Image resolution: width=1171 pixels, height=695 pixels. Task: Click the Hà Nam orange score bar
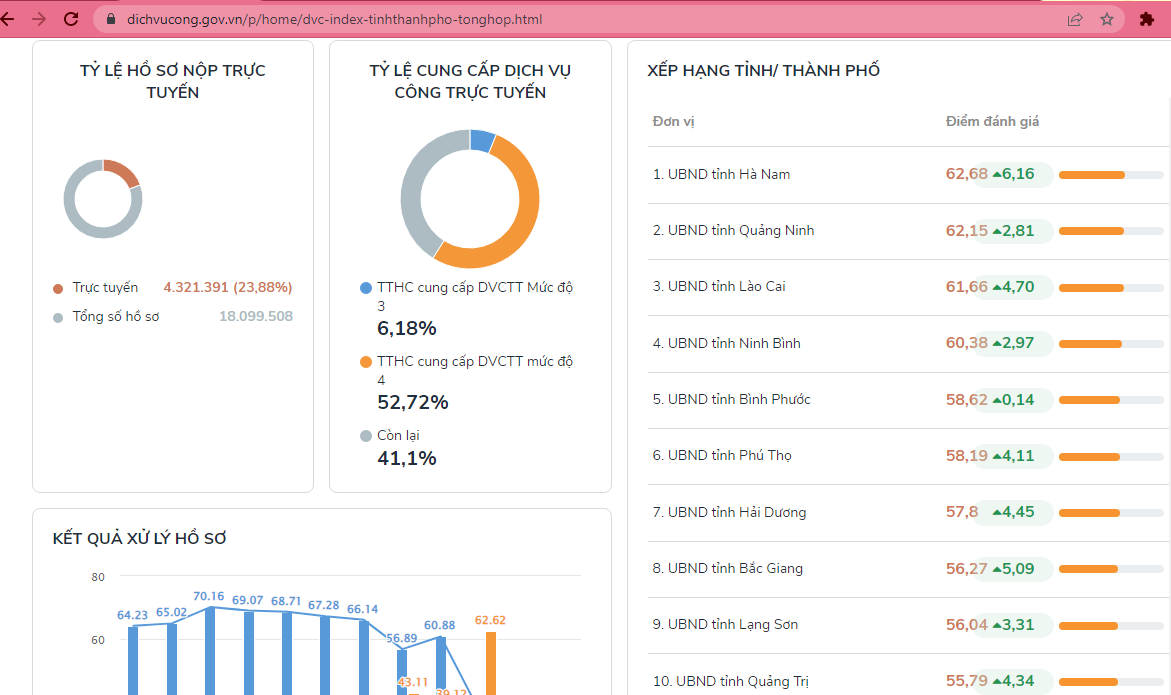pos(1092,175)
